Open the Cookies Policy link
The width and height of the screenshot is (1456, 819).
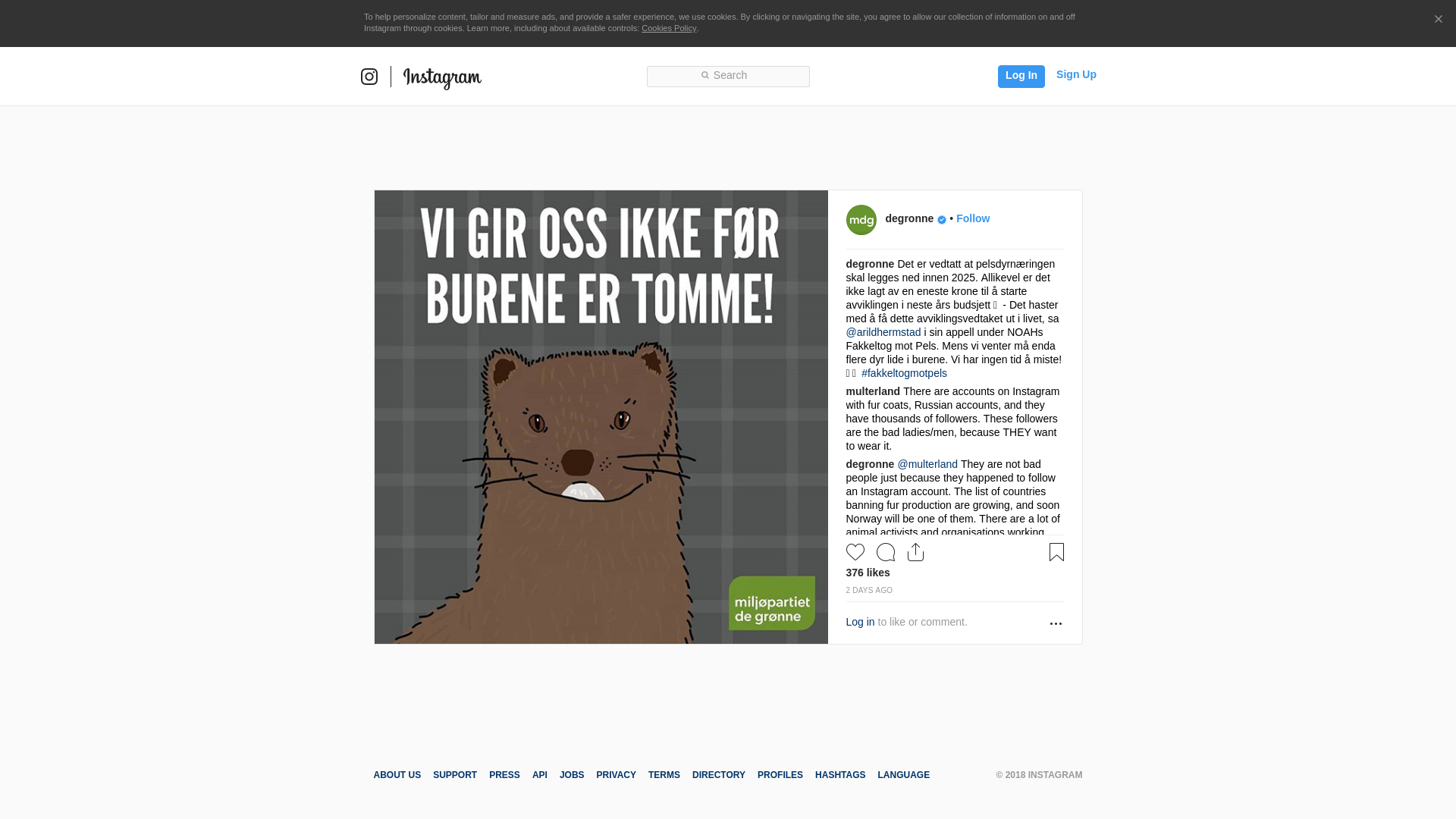coord(668,28)
